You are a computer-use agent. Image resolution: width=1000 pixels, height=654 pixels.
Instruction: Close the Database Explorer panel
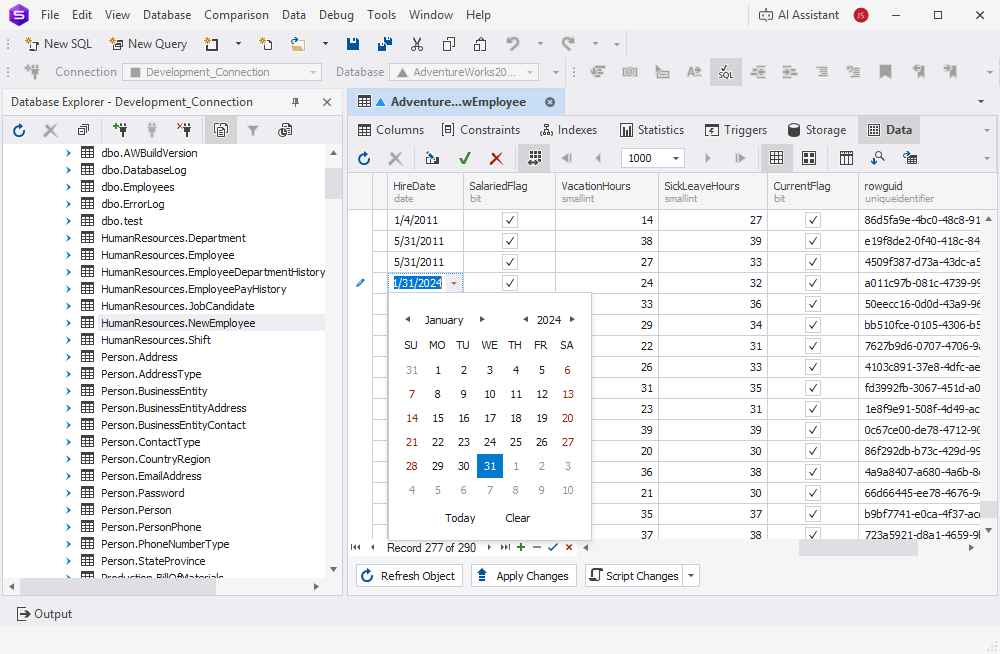[327, 102]
